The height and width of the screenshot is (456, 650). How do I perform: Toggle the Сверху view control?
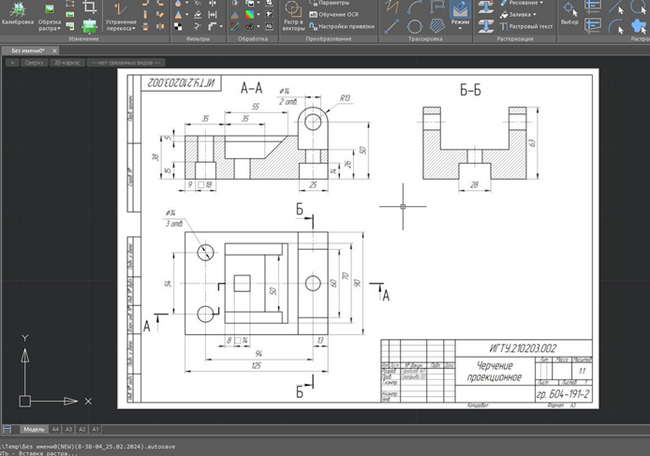click(33, 62)
